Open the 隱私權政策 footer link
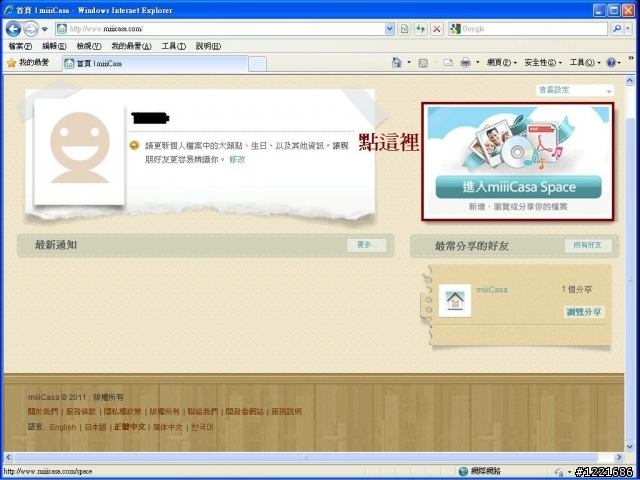The height and width of the screenshot is (480, 640). point(122,411)
